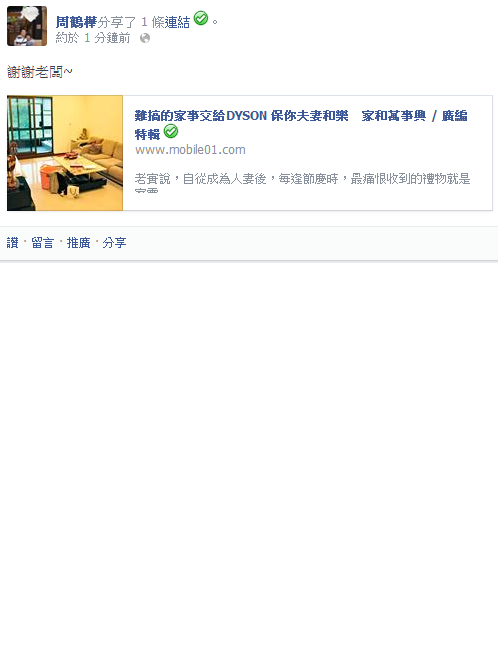Click the green checkmark beside 1 條連結
This screenshot has height=648, width=498.
coord(201,18)
